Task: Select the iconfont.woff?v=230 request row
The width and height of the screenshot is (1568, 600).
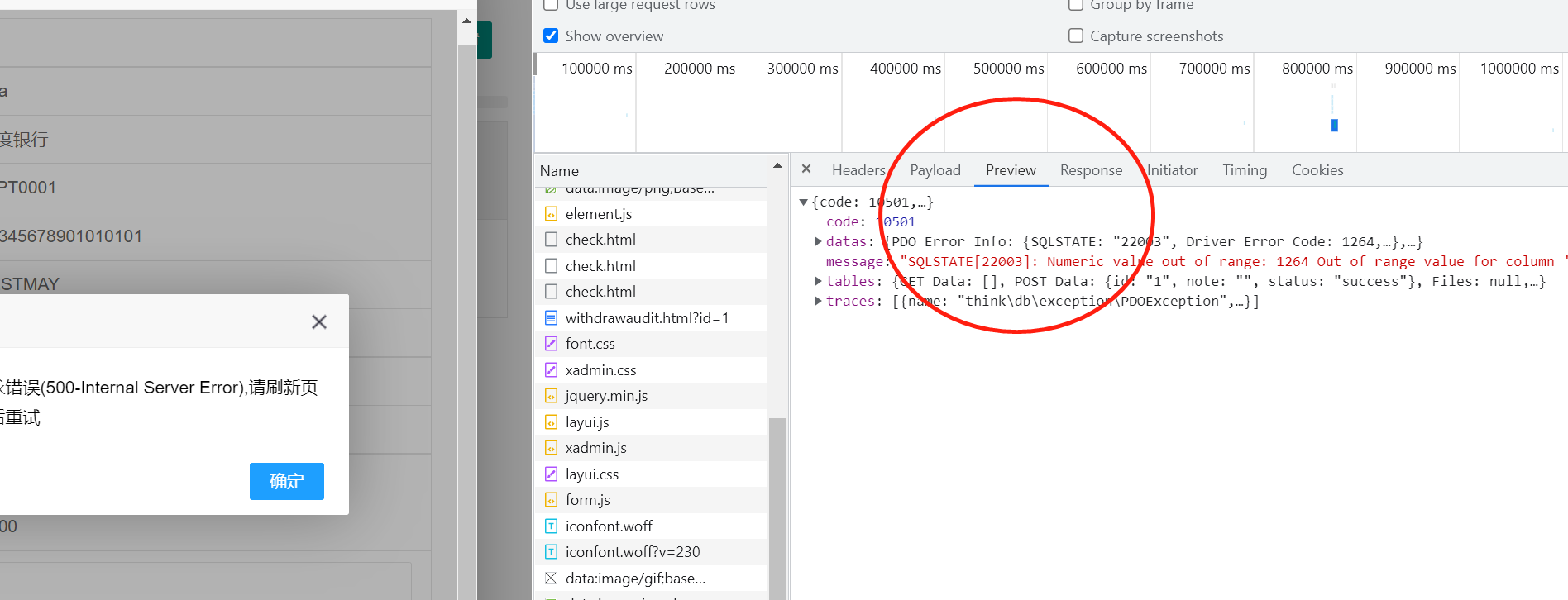Action: click(652, 552)
